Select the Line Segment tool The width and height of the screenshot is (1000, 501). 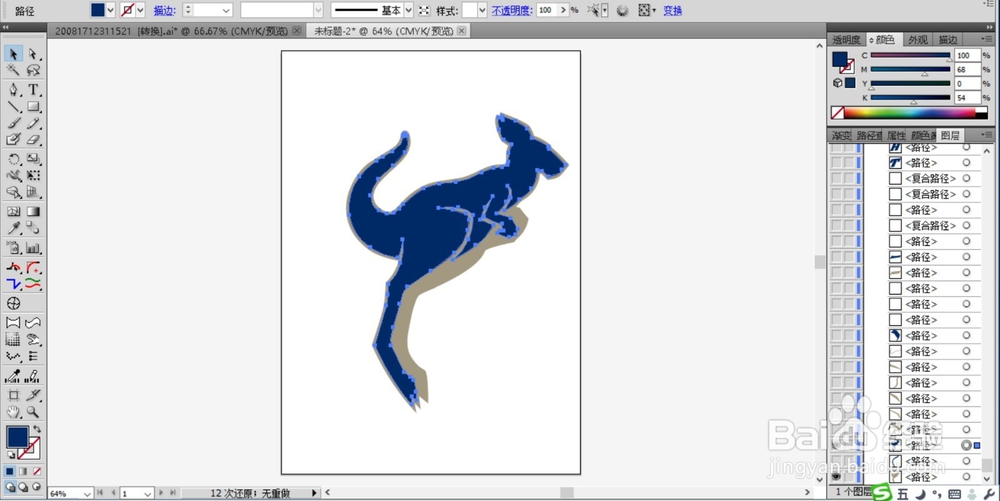pyautogui.click(x=13, y=106)
